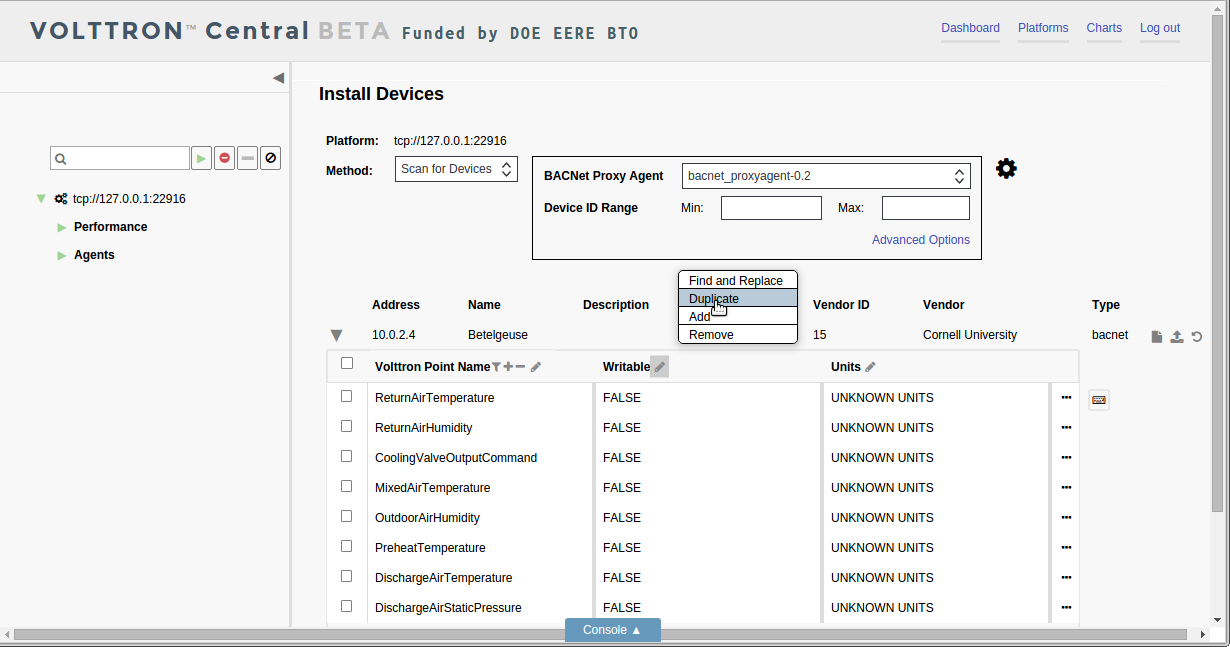Open ellipsis menu for ReturnAirTemperature row
The height and width of the screenshot is (647, 1230).
[1066, 398]
